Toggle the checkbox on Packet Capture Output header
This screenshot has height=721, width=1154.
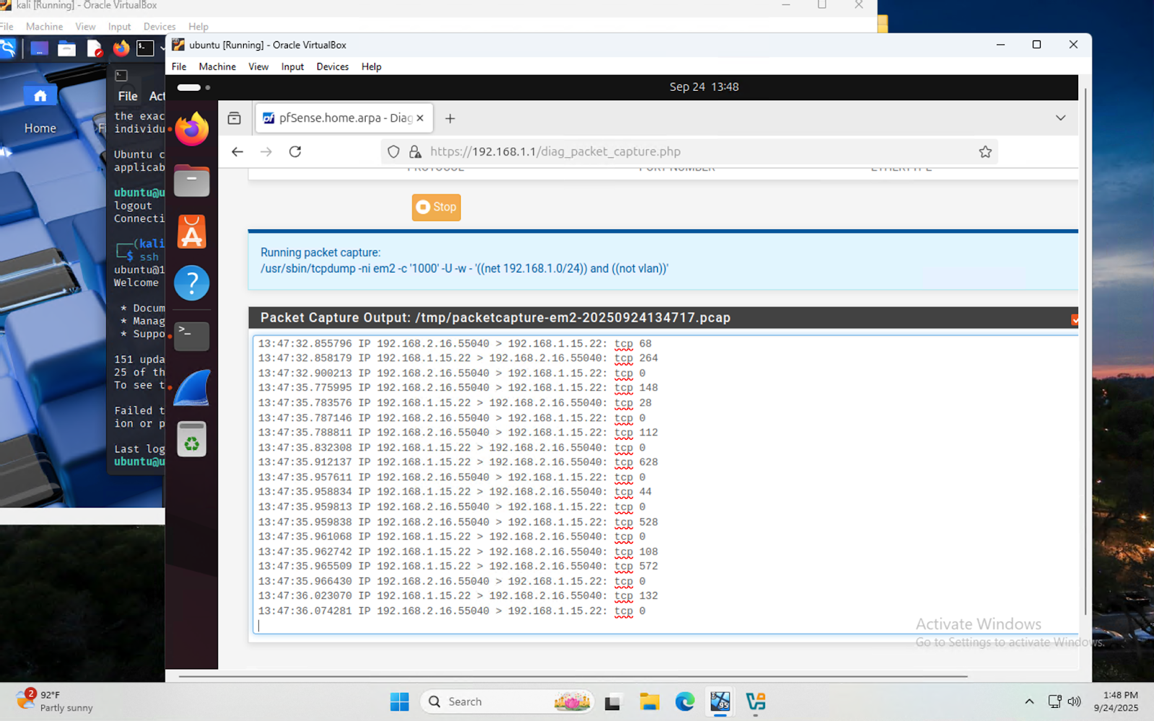1075,319
